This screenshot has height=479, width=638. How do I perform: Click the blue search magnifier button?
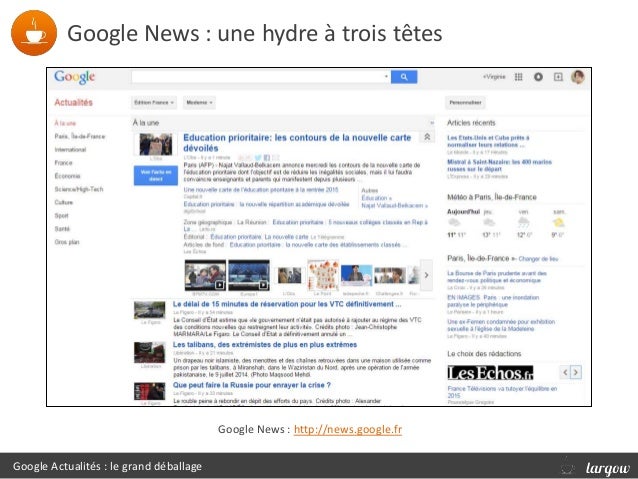(404, 77)
